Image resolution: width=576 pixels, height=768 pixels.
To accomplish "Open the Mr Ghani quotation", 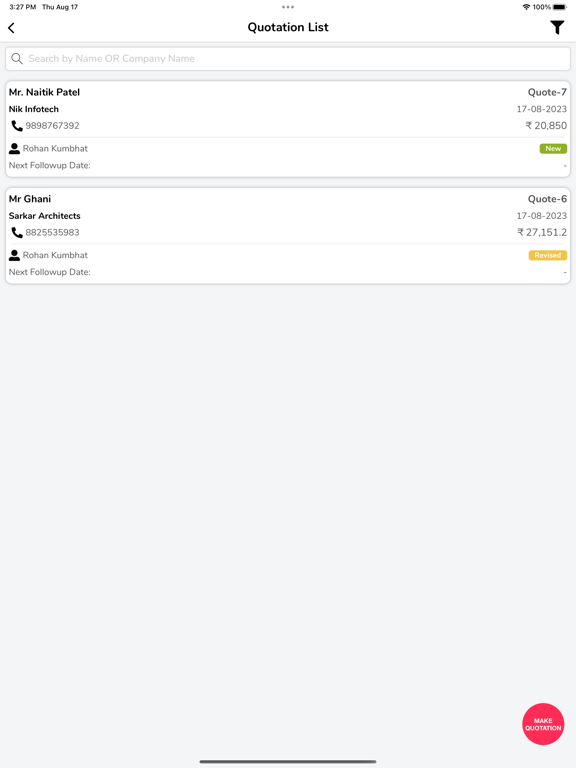I will tap(288, 236).
